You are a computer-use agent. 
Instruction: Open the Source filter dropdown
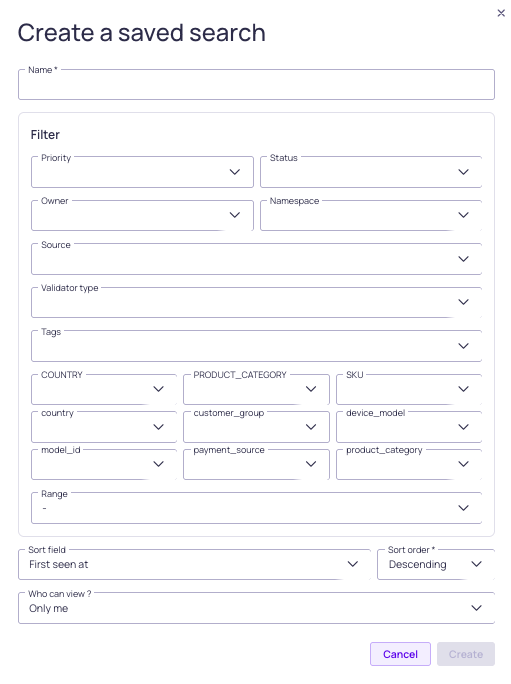click(257, 259)
